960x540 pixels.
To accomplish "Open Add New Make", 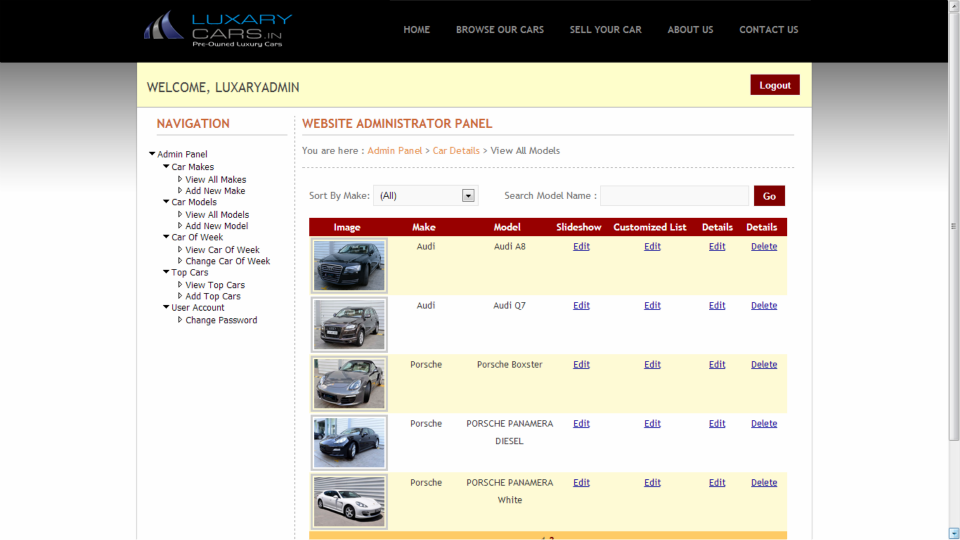I will 215,190.
